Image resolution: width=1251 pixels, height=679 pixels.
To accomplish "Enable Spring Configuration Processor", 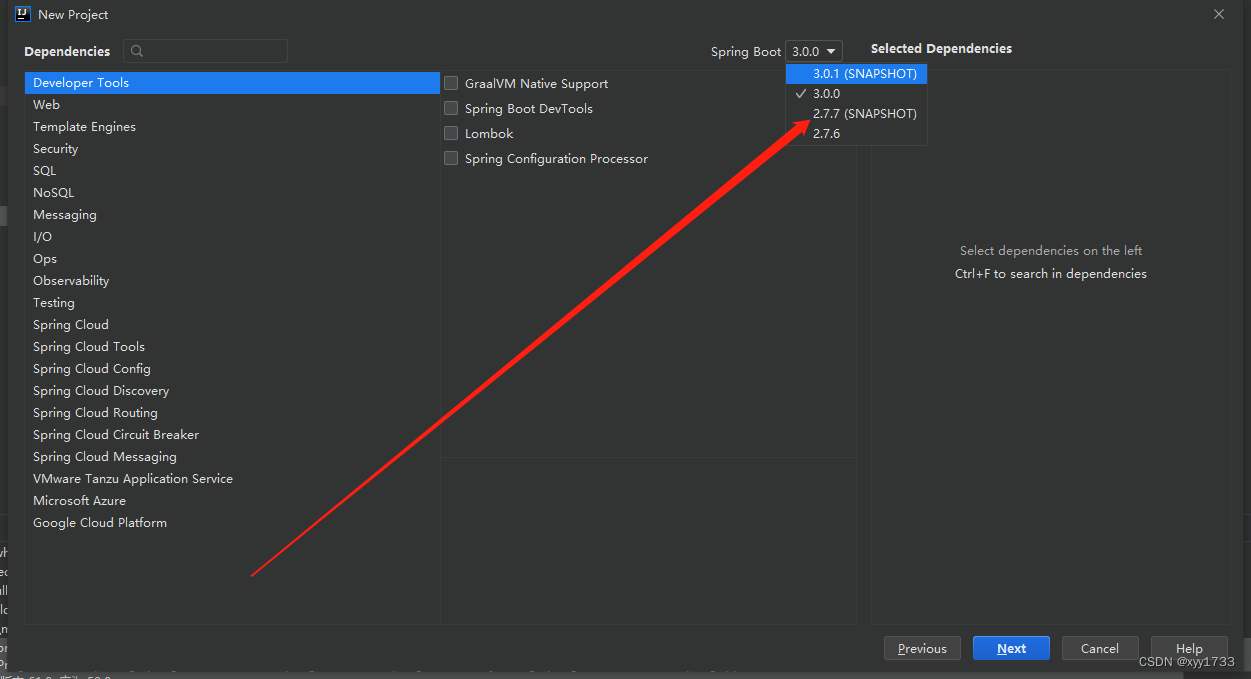I will [451, 158].
